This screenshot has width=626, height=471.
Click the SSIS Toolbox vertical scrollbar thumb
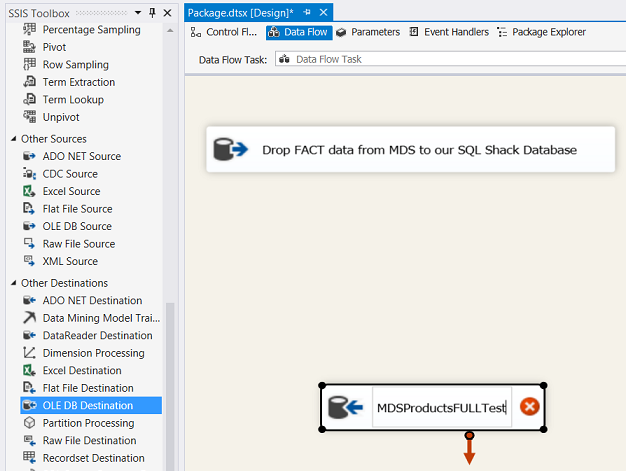(x=170, y=386)
